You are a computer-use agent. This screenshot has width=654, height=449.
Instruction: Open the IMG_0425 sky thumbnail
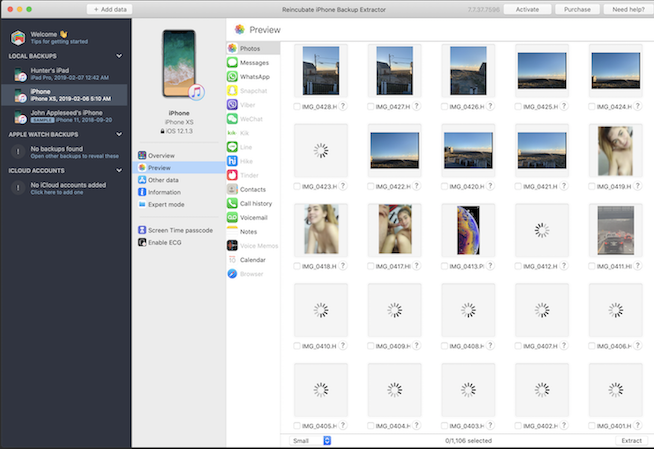click(x=542, y=70)
